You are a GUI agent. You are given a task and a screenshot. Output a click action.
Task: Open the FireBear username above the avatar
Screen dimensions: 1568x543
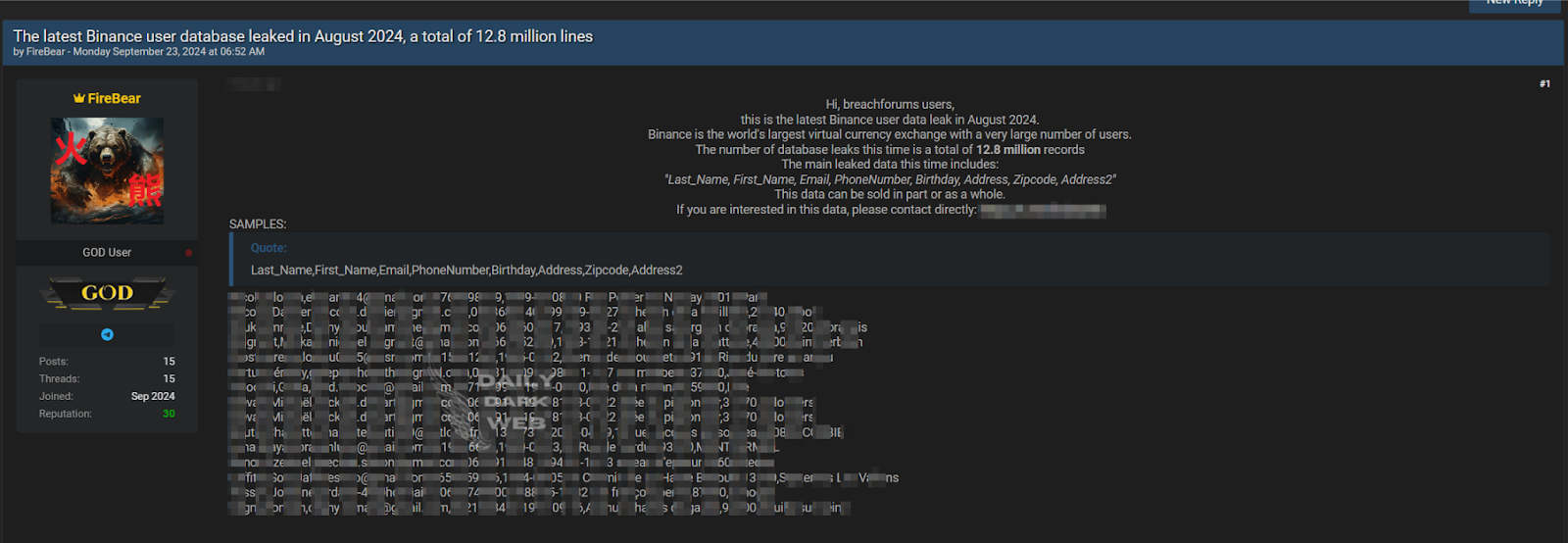[114, 98]
